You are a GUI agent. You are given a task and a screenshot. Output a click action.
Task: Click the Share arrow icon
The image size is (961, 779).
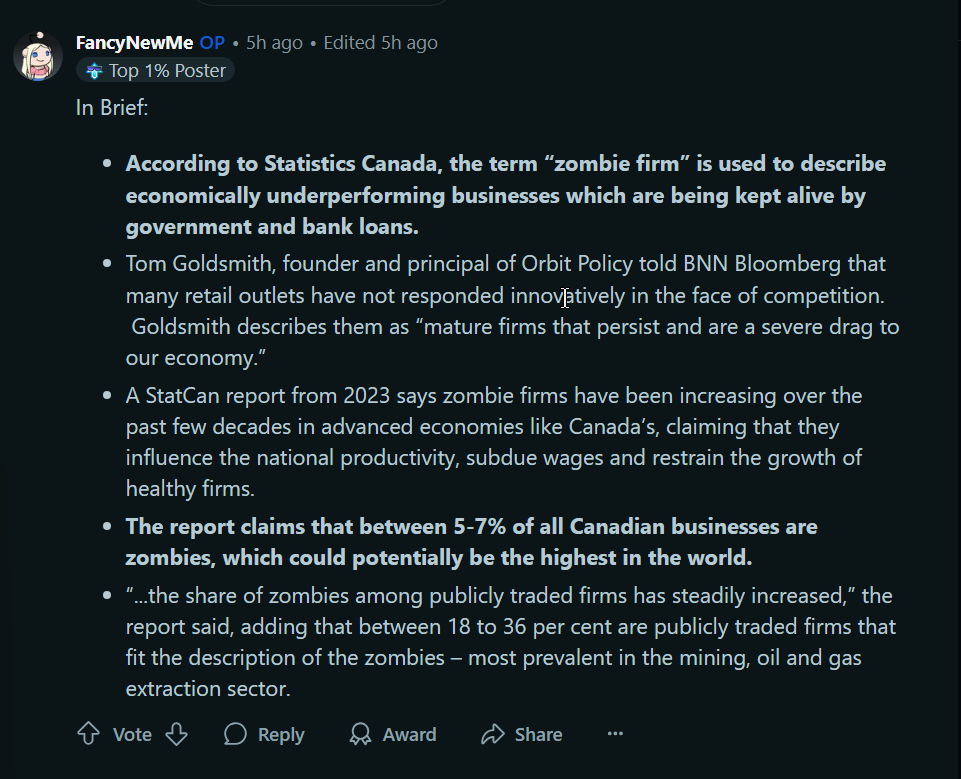coord(492,734)
